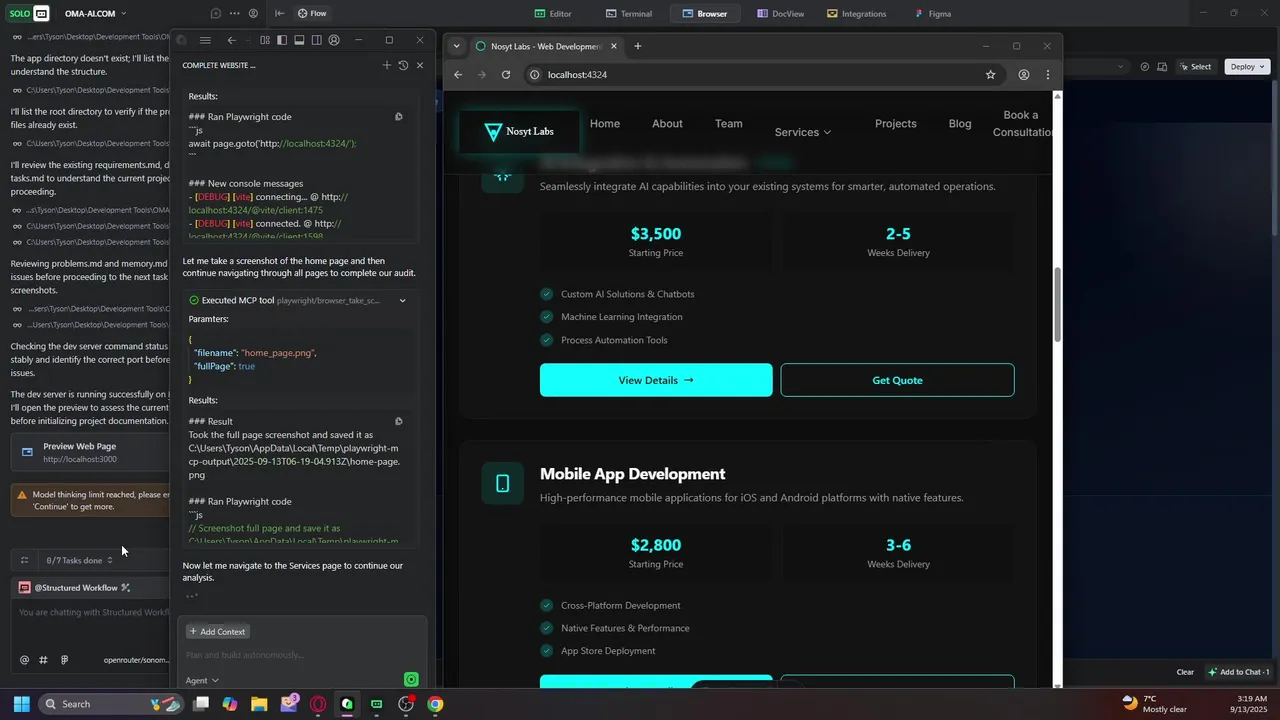Open the Agent mode dropdown
Viewport: 1280px width, 720px height.
[202, 681]
